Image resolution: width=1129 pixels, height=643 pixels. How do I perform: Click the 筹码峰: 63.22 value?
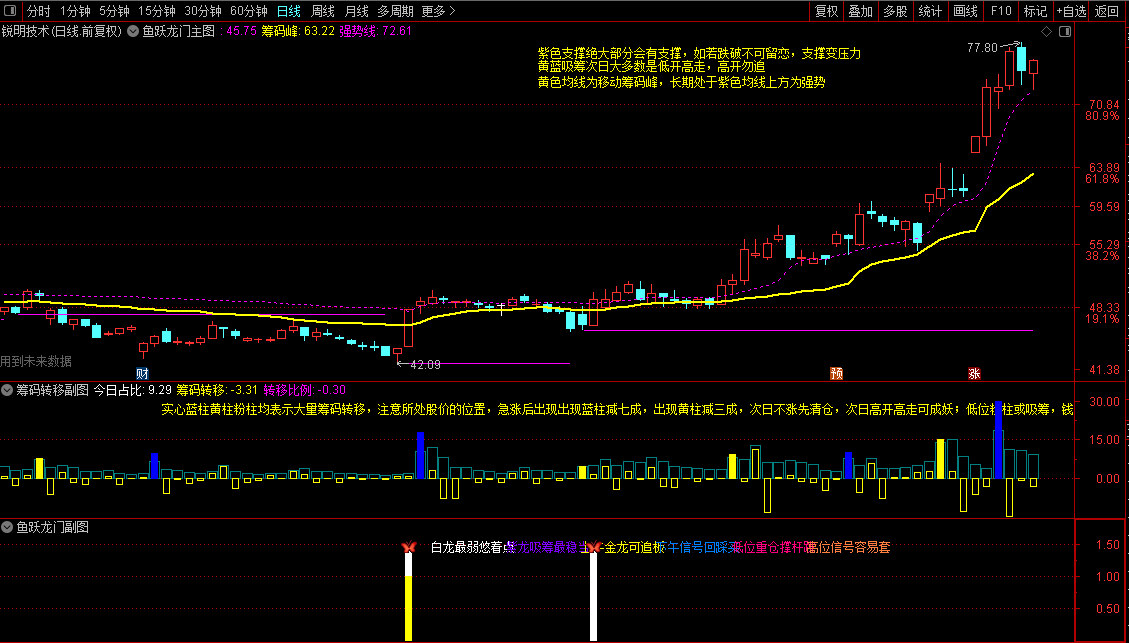pyautogui.click(x=297, y=31)
